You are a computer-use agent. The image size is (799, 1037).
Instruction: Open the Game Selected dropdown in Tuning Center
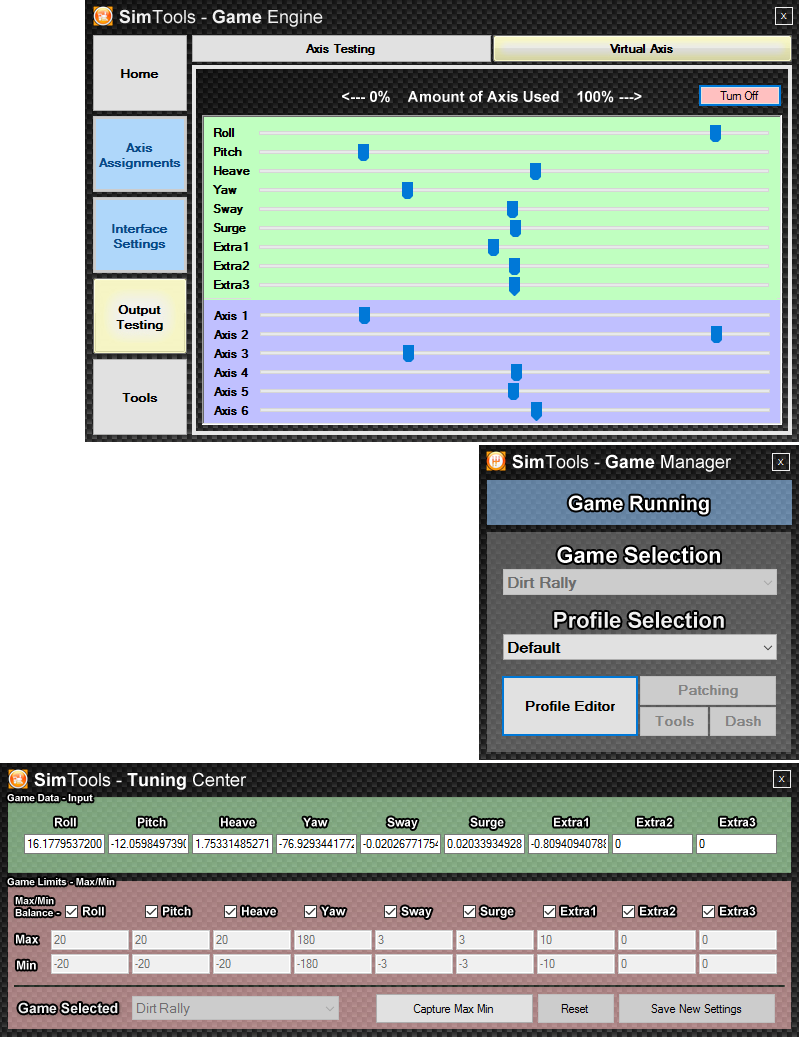point(235,1009)
